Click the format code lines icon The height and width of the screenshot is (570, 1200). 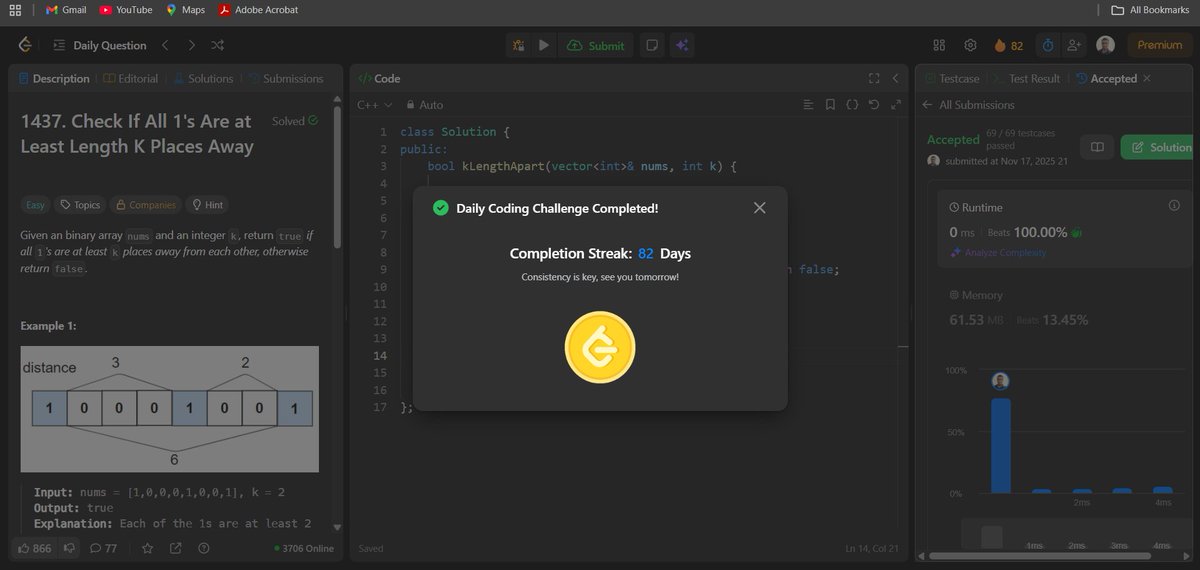click(809, 104)
